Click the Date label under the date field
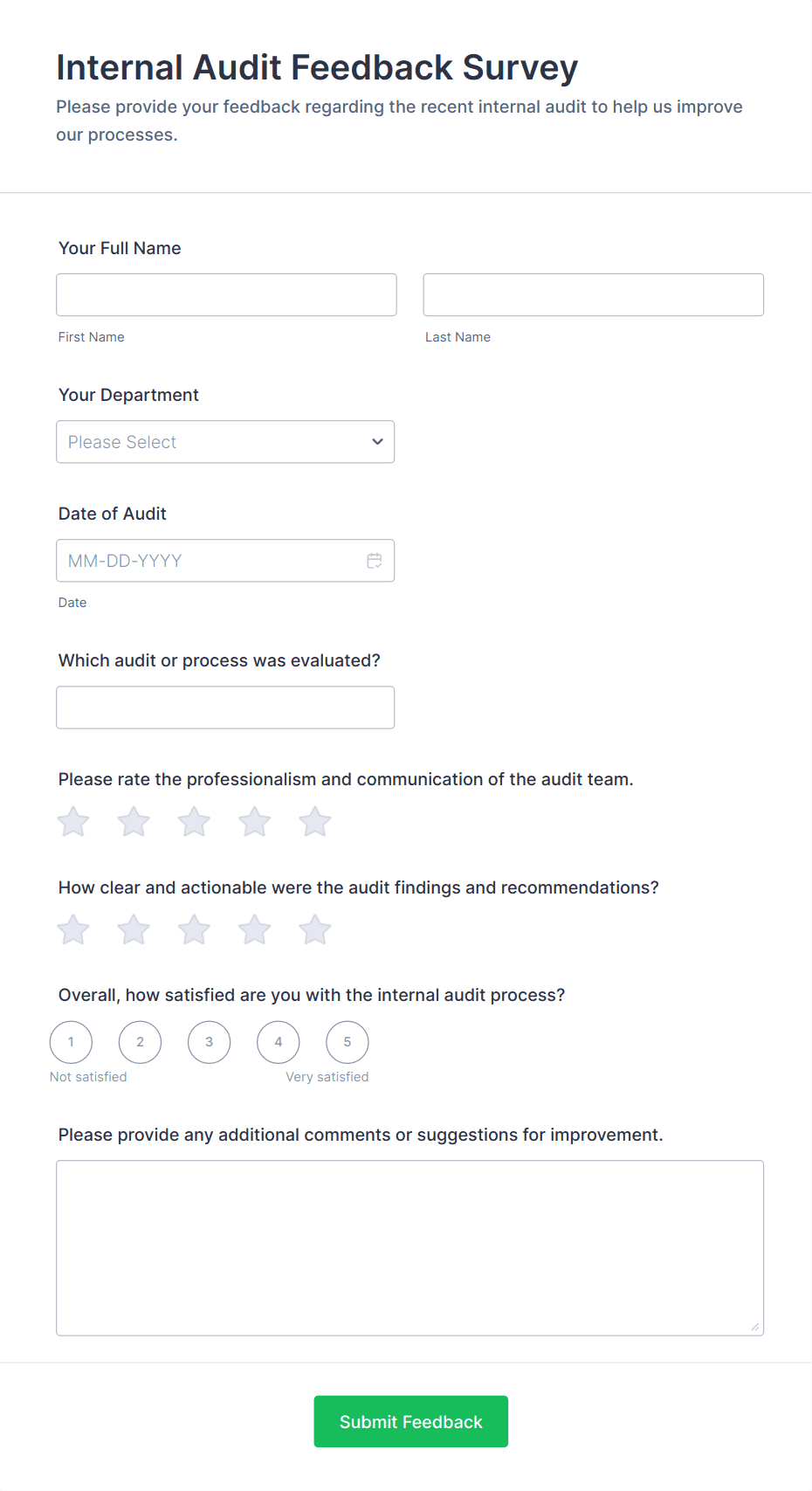Image resolution: width=812 pixels, height=1491 pixels. point(72,602)
